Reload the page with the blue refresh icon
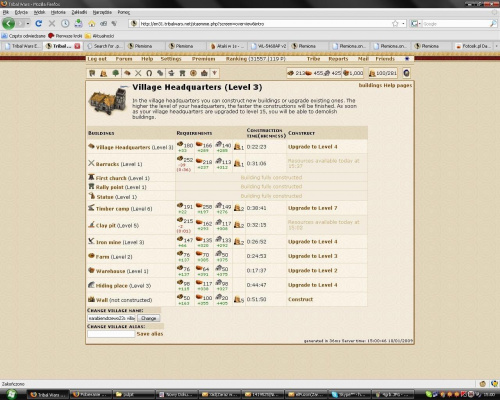500x400 pixels. pos(39,24)
